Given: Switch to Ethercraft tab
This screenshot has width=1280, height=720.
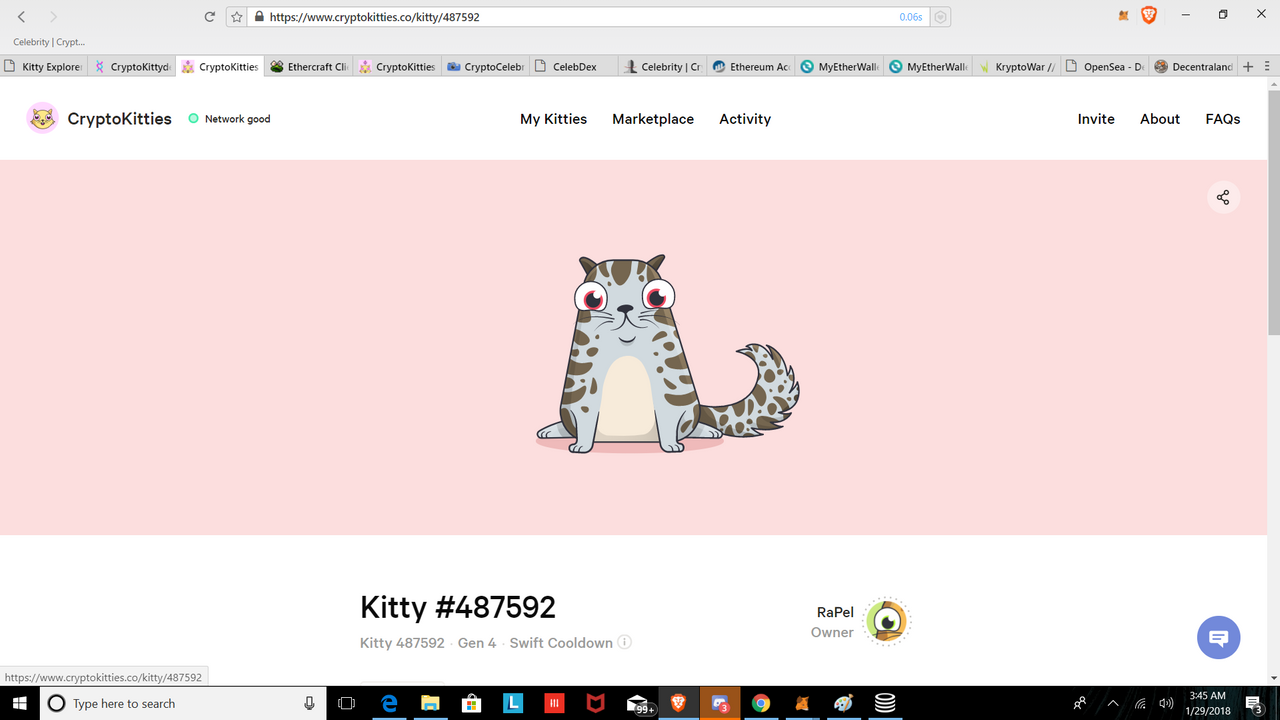Looking at the screenshot, I should (310, 67).
